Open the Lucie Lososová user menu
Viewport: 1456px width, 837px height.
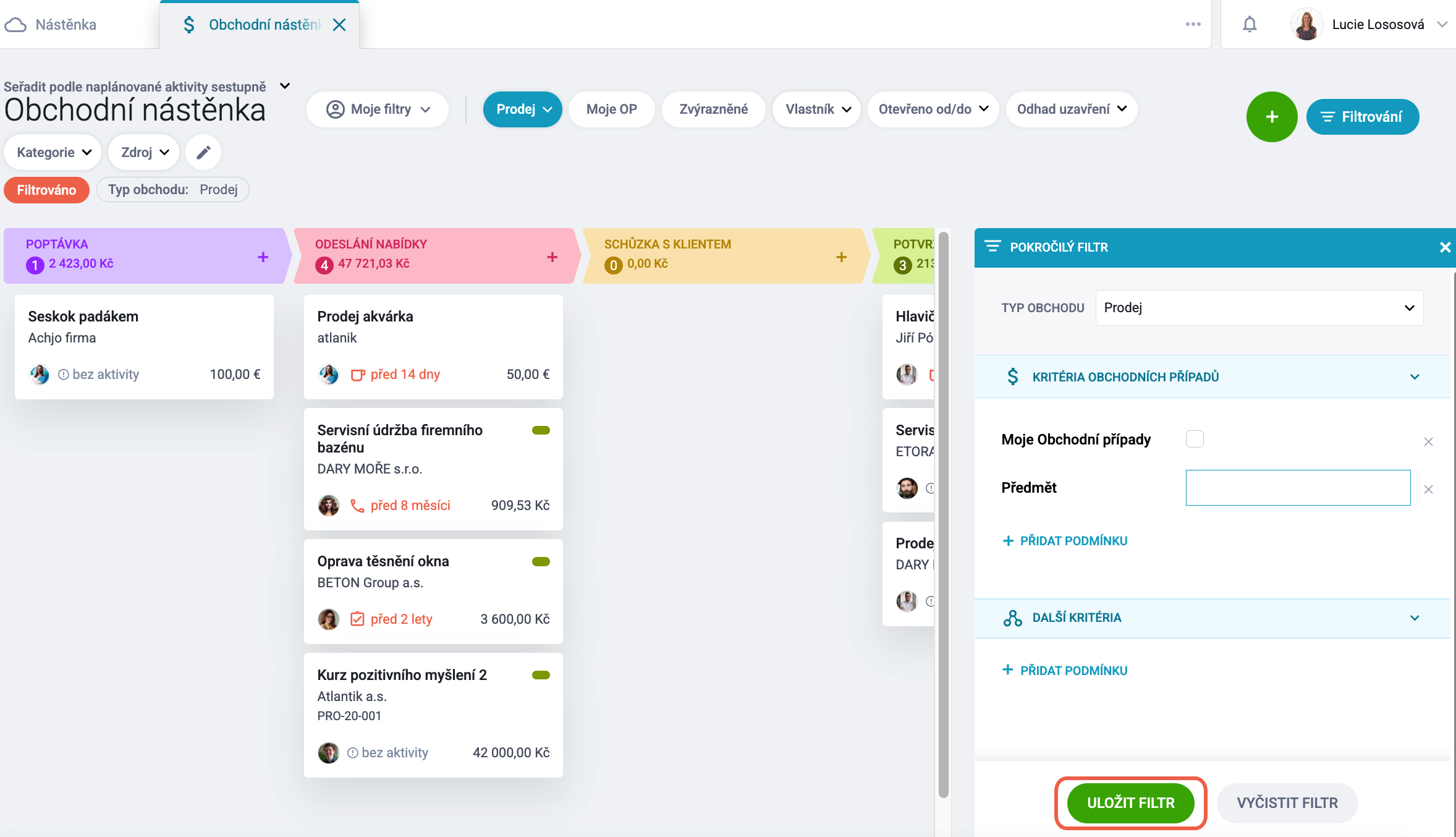point(1369,24)
